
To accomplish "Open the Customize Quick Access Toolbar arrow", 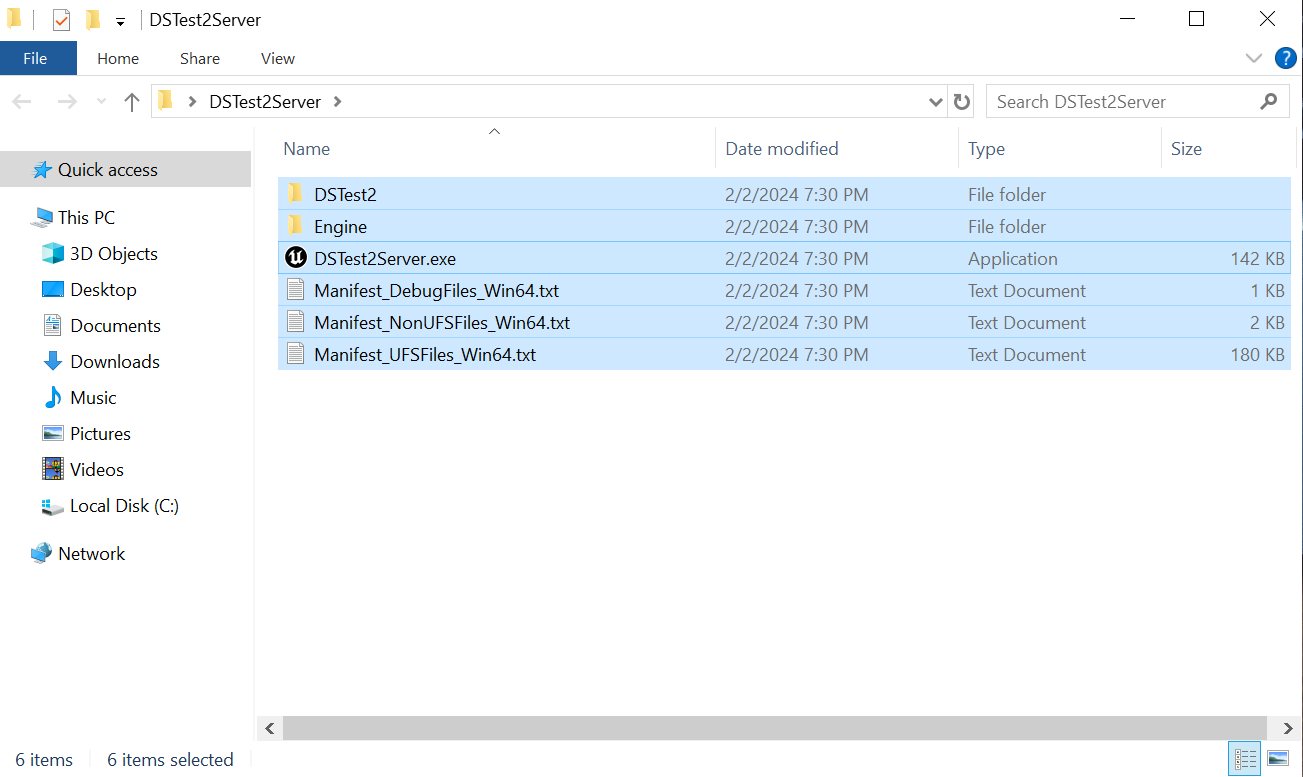I will 120,21.
